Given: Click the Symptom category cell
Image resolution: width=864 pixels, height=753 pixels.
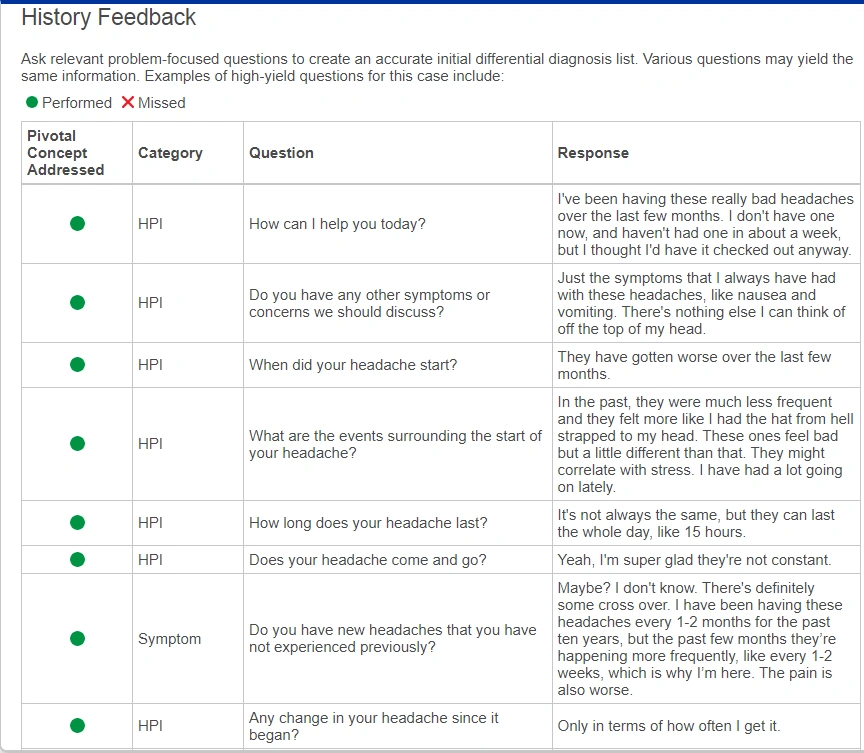Looking at the screenshot, I should click(x=170, y=639).
